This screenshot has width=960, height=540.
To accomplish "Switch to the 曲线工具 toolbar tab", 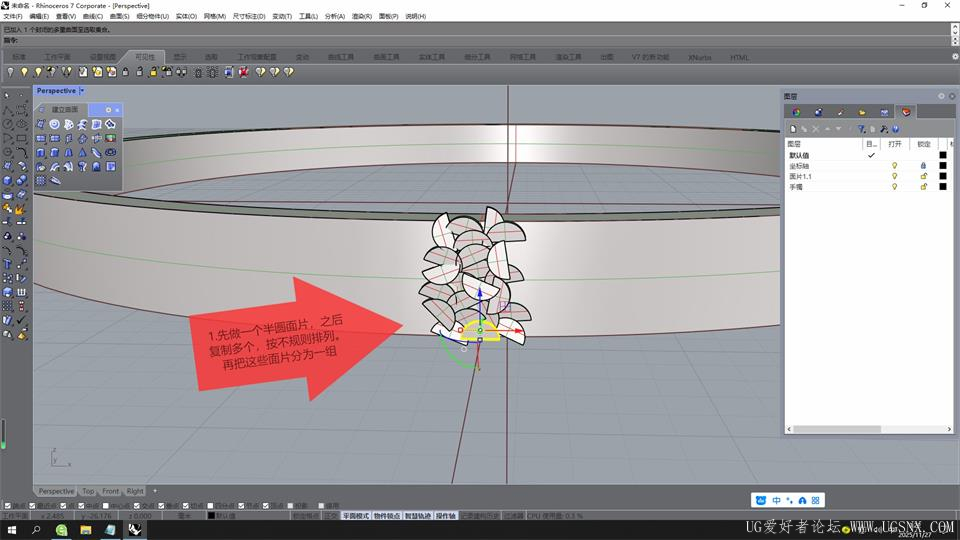I will click(x=340, y=57).
